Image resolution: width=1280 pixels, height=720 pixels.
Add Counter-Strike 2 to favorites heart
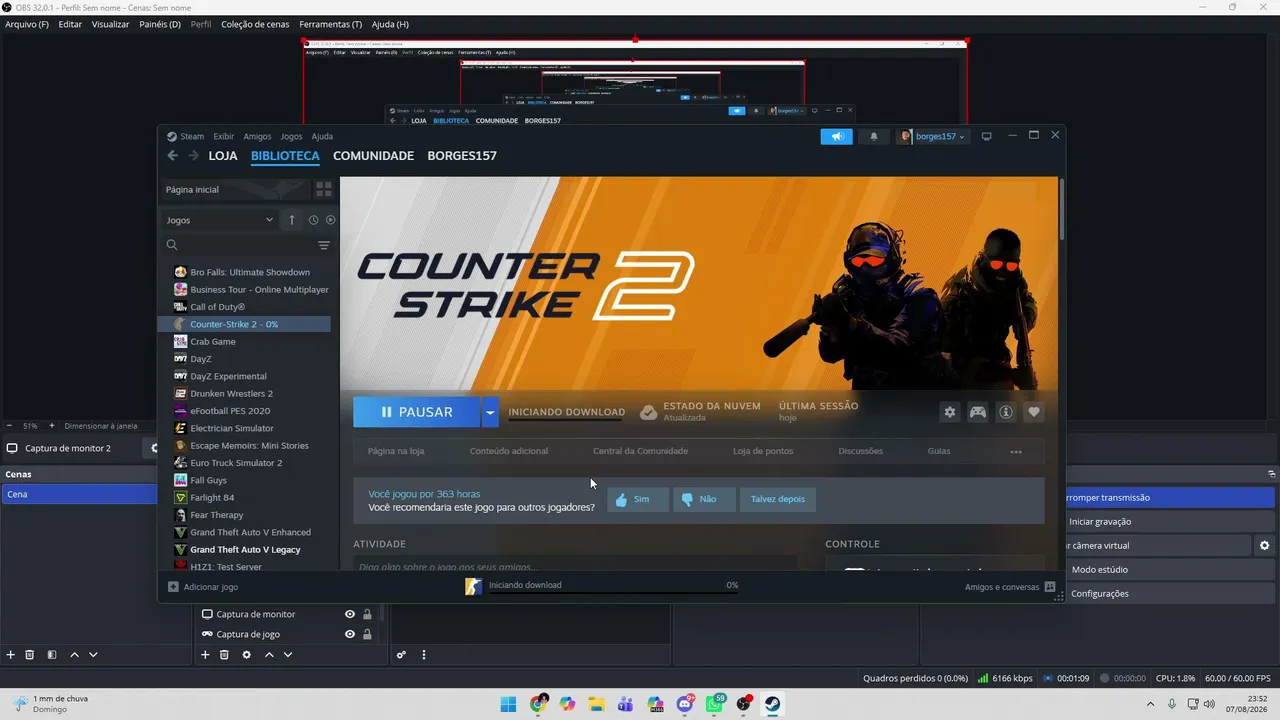coord(1034,412)
